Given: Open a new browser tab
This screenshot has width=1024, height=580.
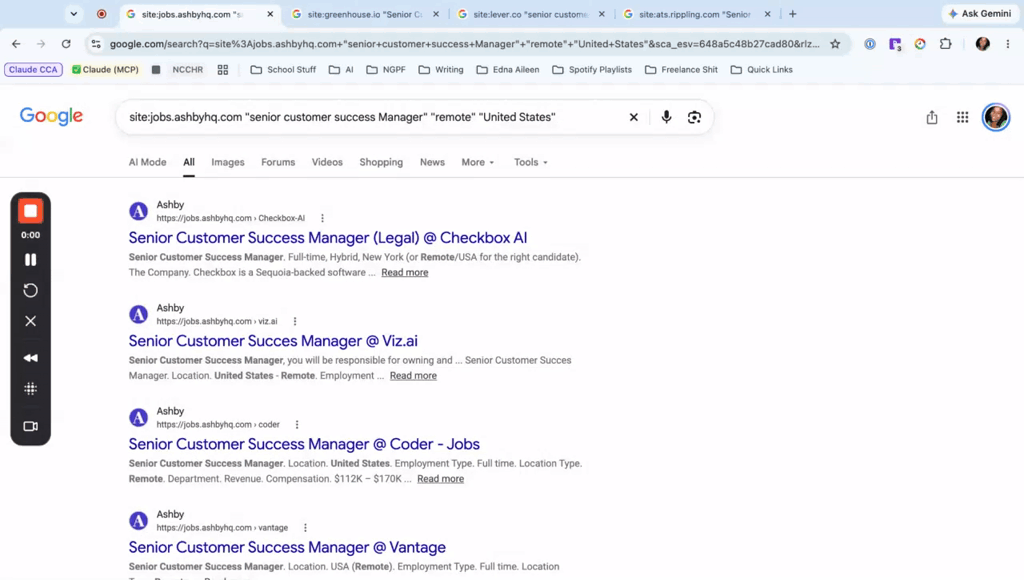Looking at the screenshot, I should click(793, 14).
